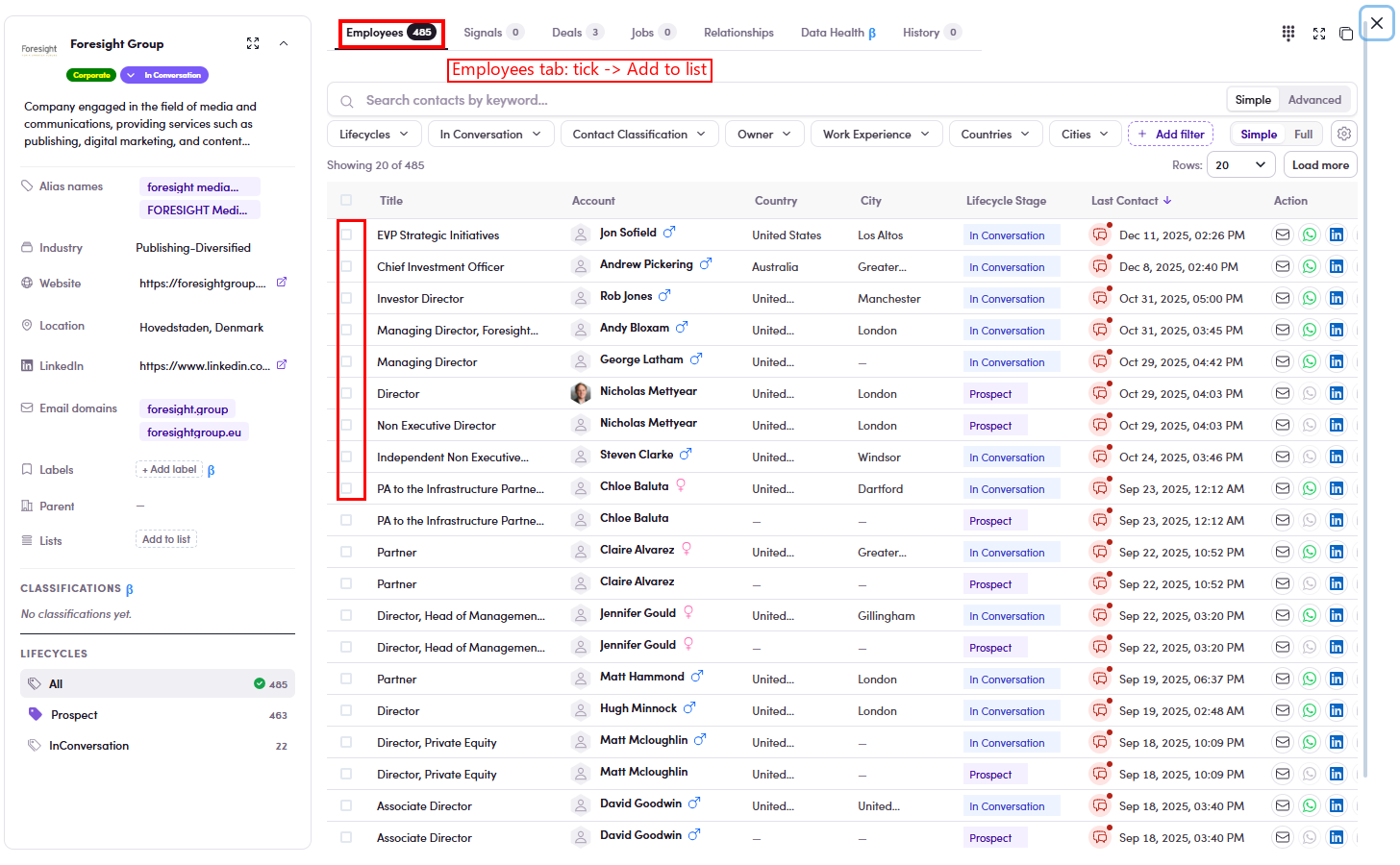1400x865 pixels.
Task: Click WhatsApp icon in Sep 18, 2025, 03:40 PM In Conversation row
Action: (x=1310, y=805)
